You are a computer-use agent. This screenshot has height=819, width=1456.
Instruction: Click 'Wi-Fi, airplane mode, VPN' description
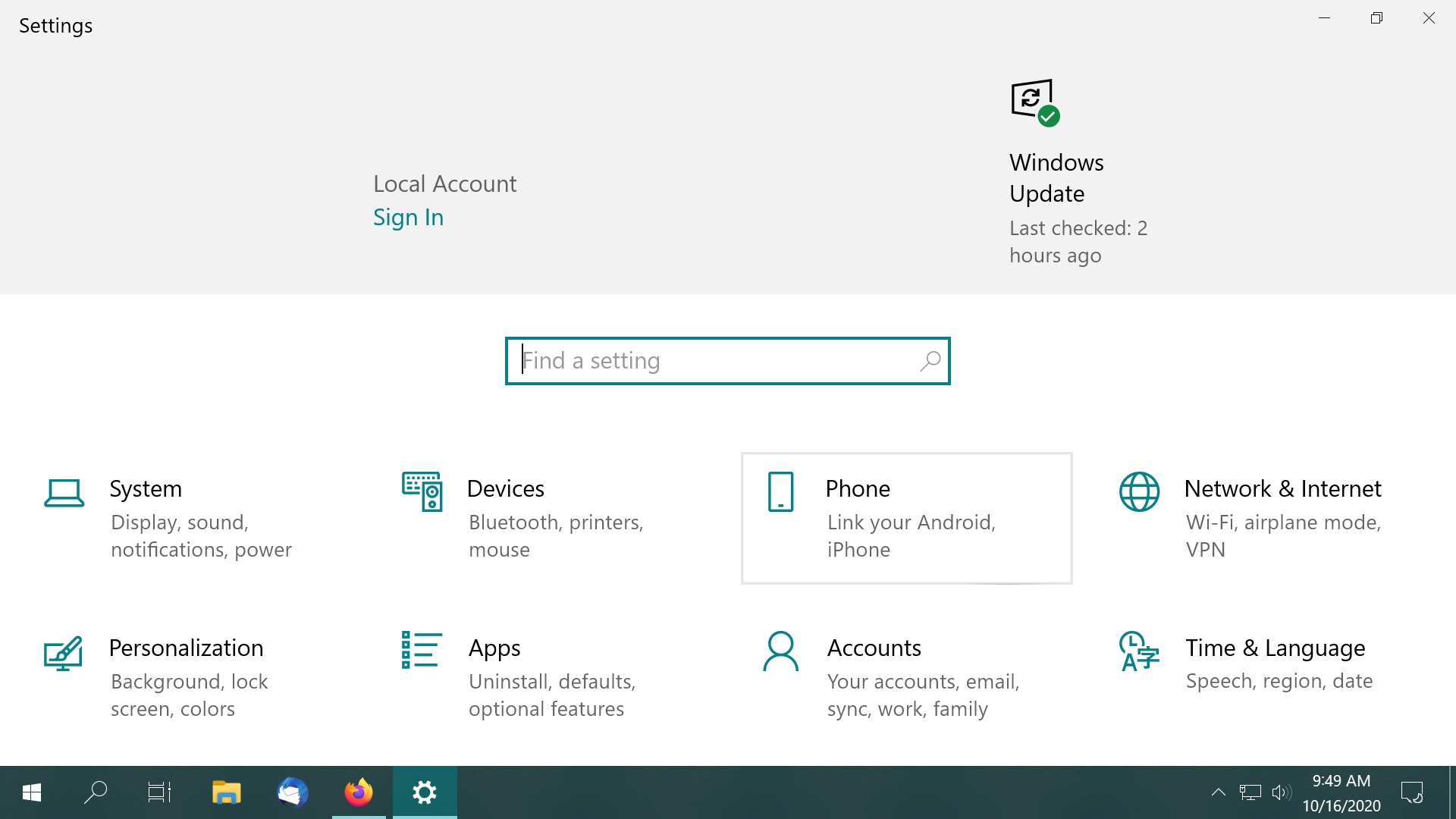coord(1283,536)
